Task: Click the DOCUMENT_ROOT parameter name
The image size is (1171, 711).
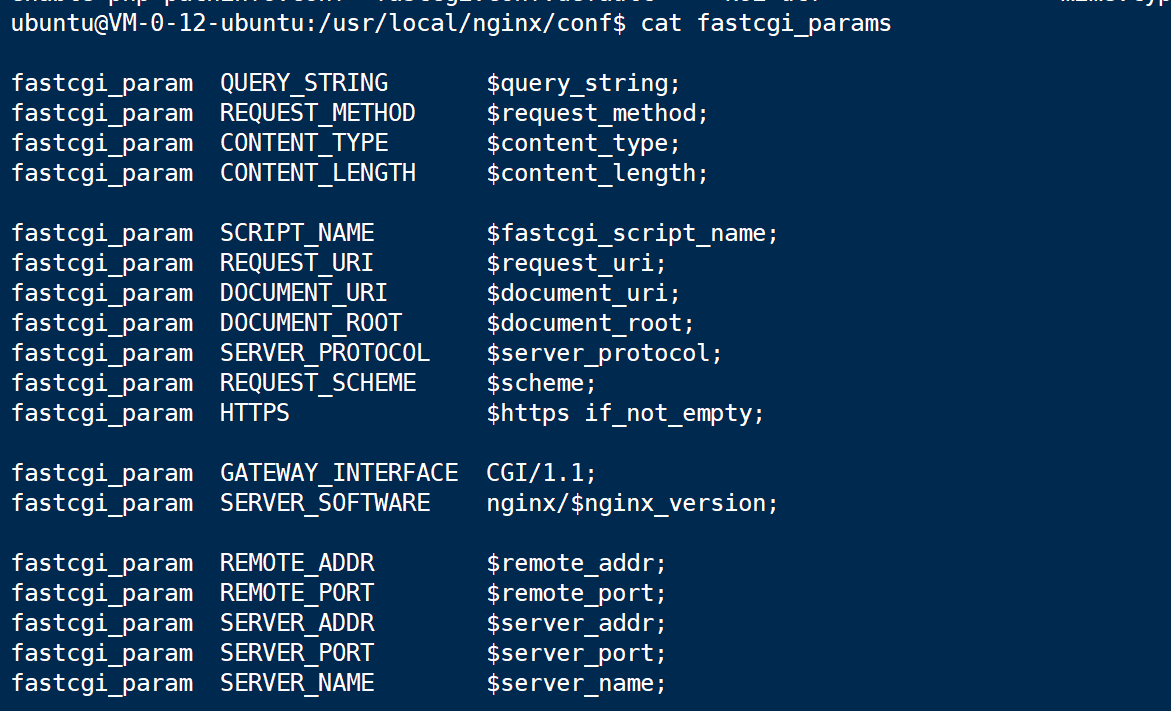Action: [x=311, y=323]
